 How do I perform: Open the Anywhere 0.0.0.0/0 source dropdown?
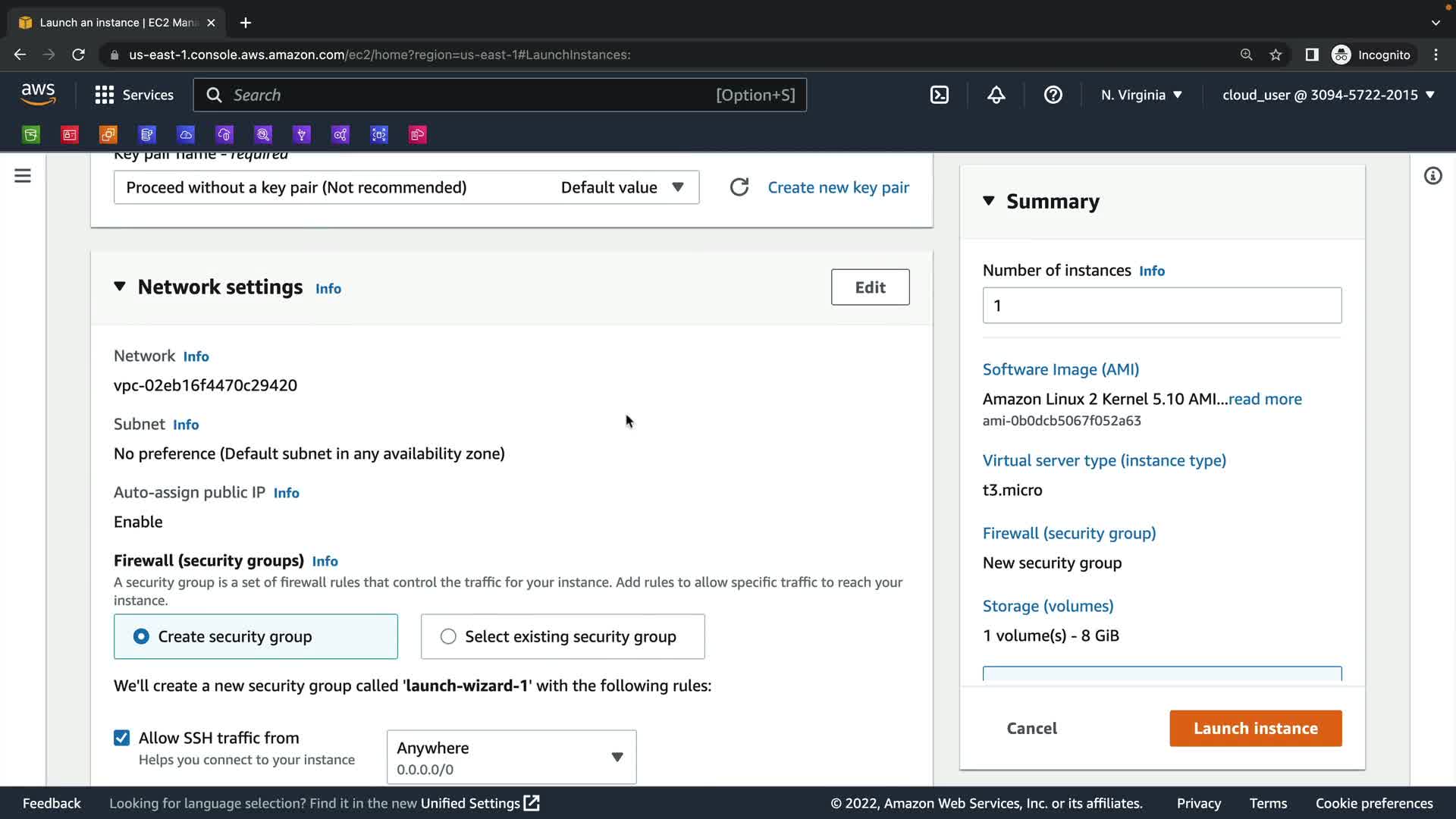[x=511, y=757]
